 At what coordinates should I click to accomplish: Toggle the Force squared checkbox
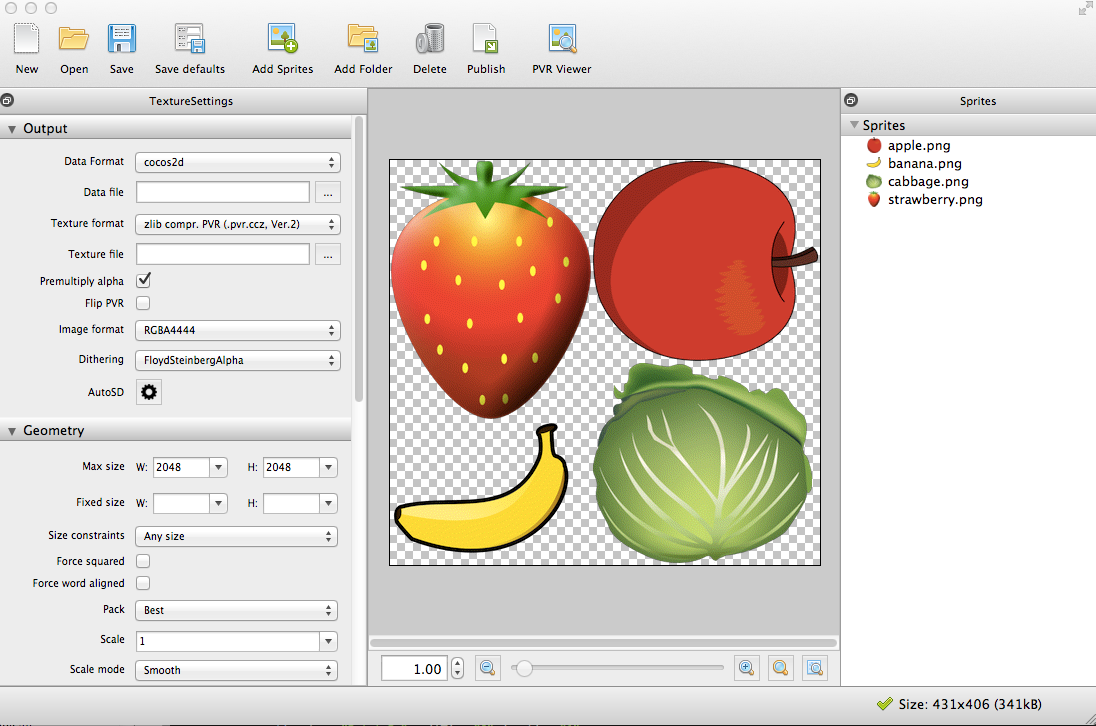143,562
